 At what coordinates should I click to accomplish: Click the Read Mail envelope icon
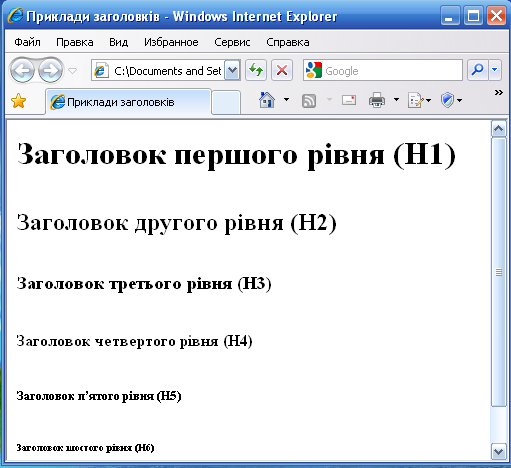349,100
